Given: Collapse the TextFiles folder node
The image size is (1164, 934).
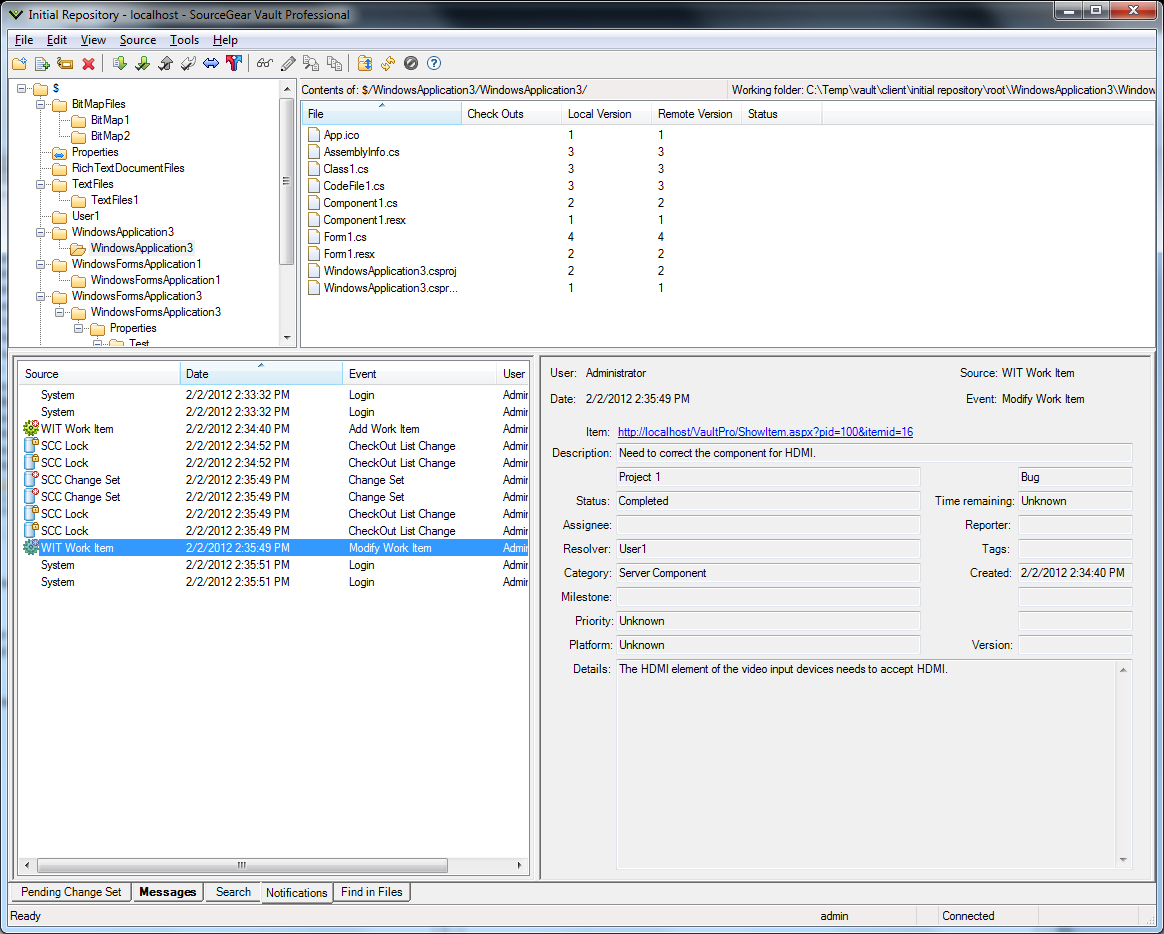Looking at the screenshot, I should point(41,184).
